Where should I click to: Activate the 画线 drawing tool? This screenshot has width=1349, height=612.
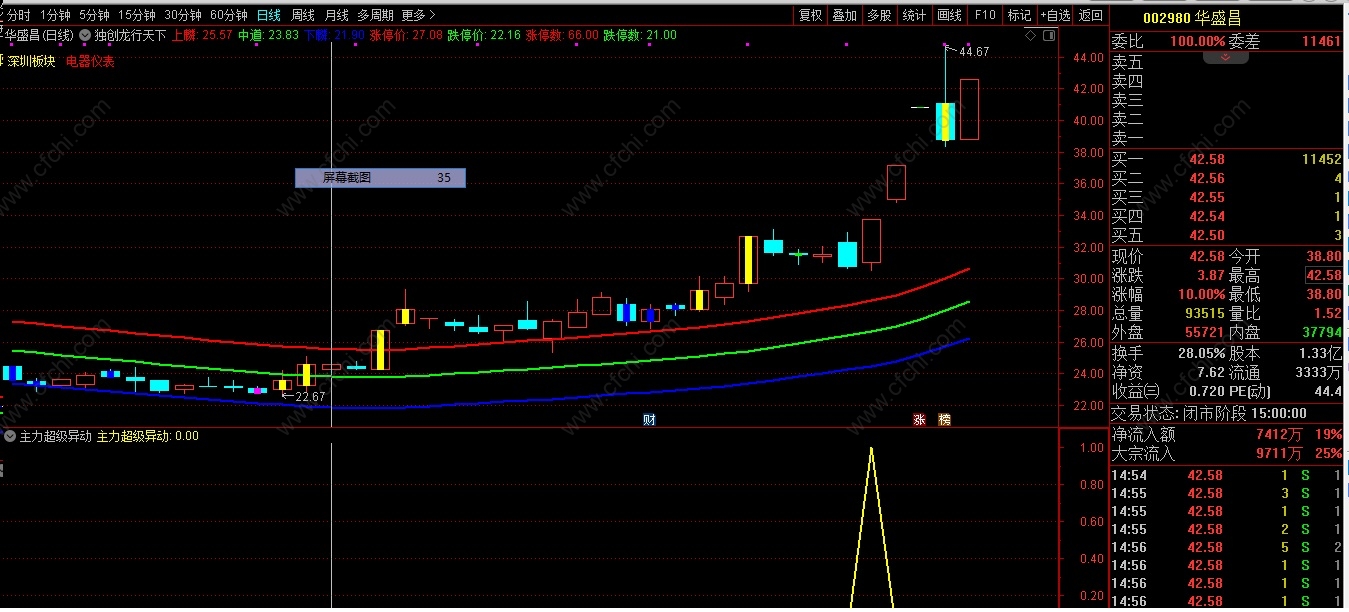pyautogui.click(x=949, y=15)
